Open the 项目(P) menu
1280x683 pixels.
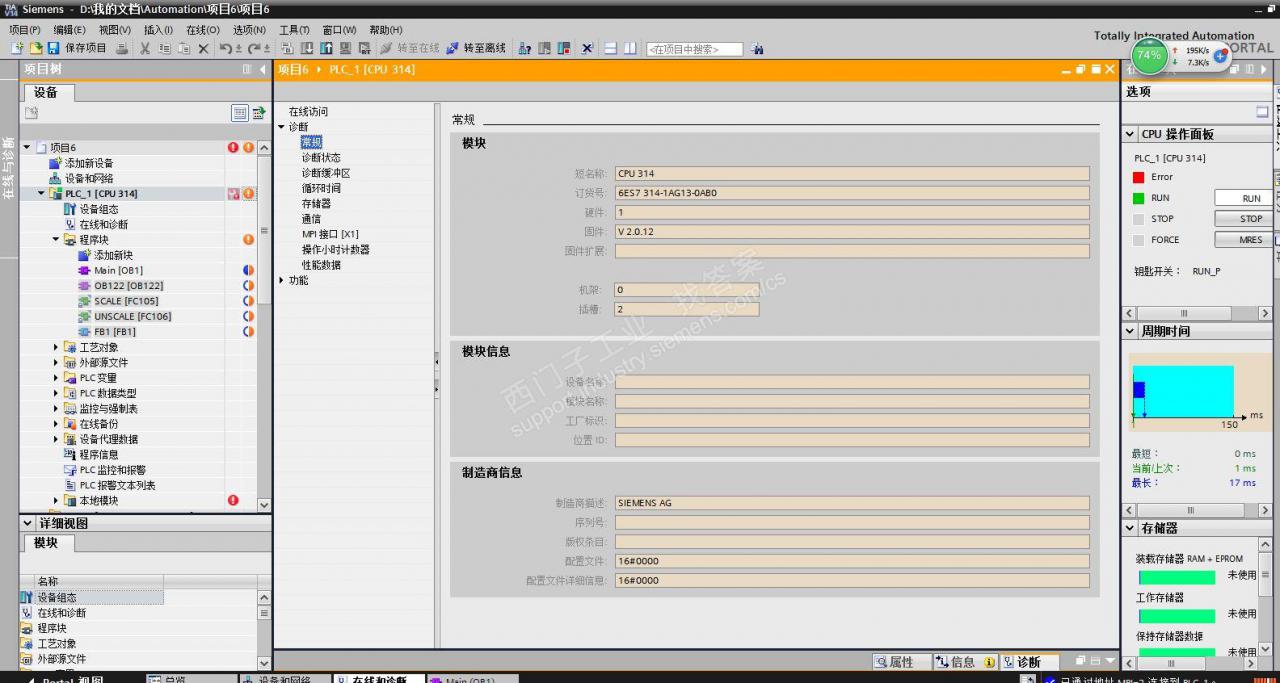coord(25,30)
